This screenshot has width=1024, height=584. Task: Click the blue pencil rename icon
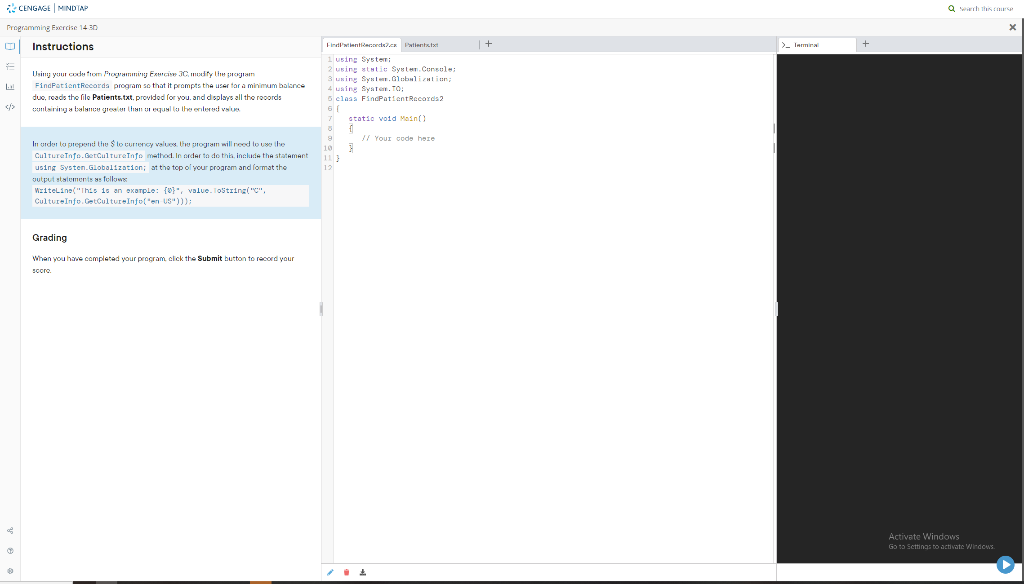coord(330,573)
